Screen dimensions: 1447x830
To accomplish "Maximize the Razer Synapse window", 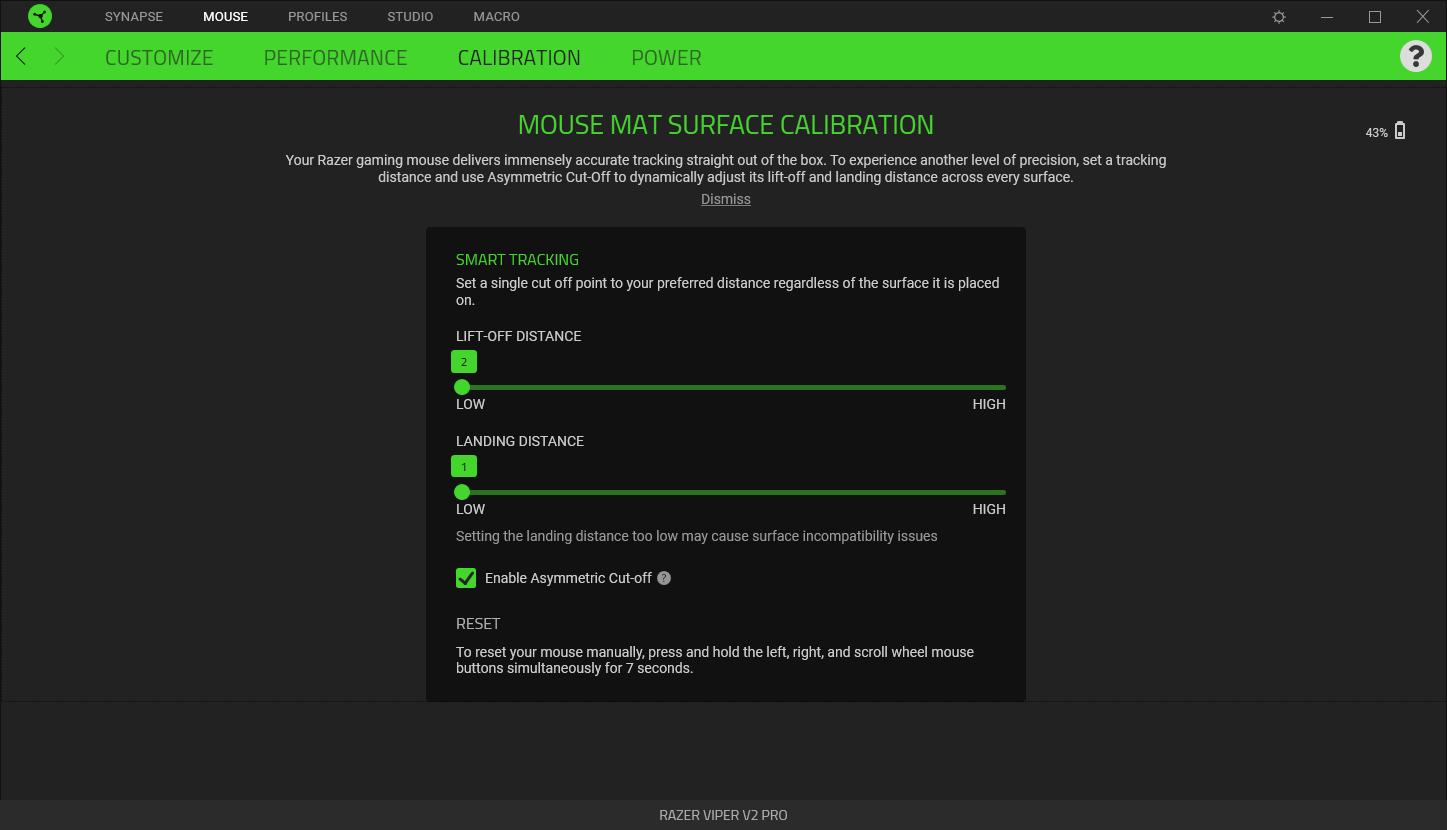I will [x=1375, y=17].
